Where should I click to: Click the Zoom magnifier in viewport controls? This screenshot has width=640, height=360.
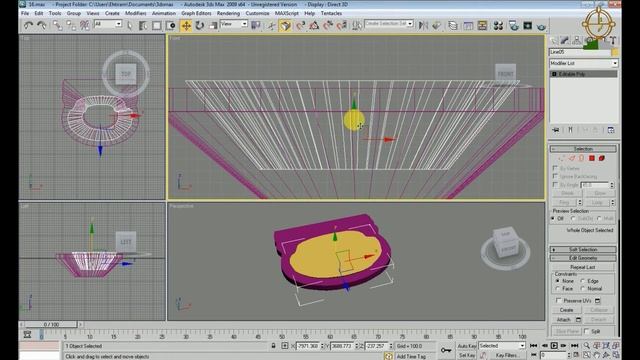587,346
